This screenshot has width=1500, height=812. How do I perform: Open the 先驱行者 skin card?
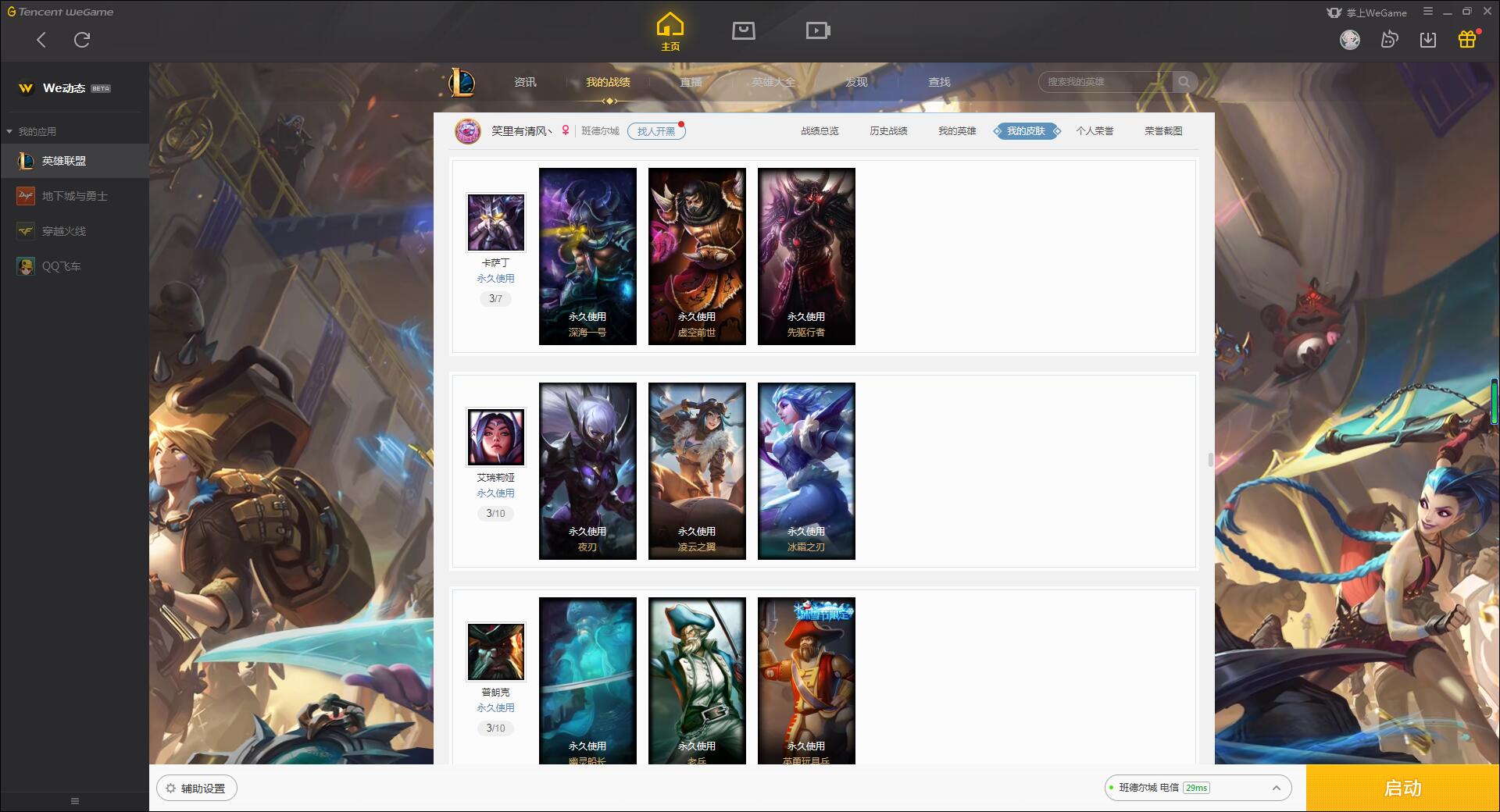[x=806, y=256]
